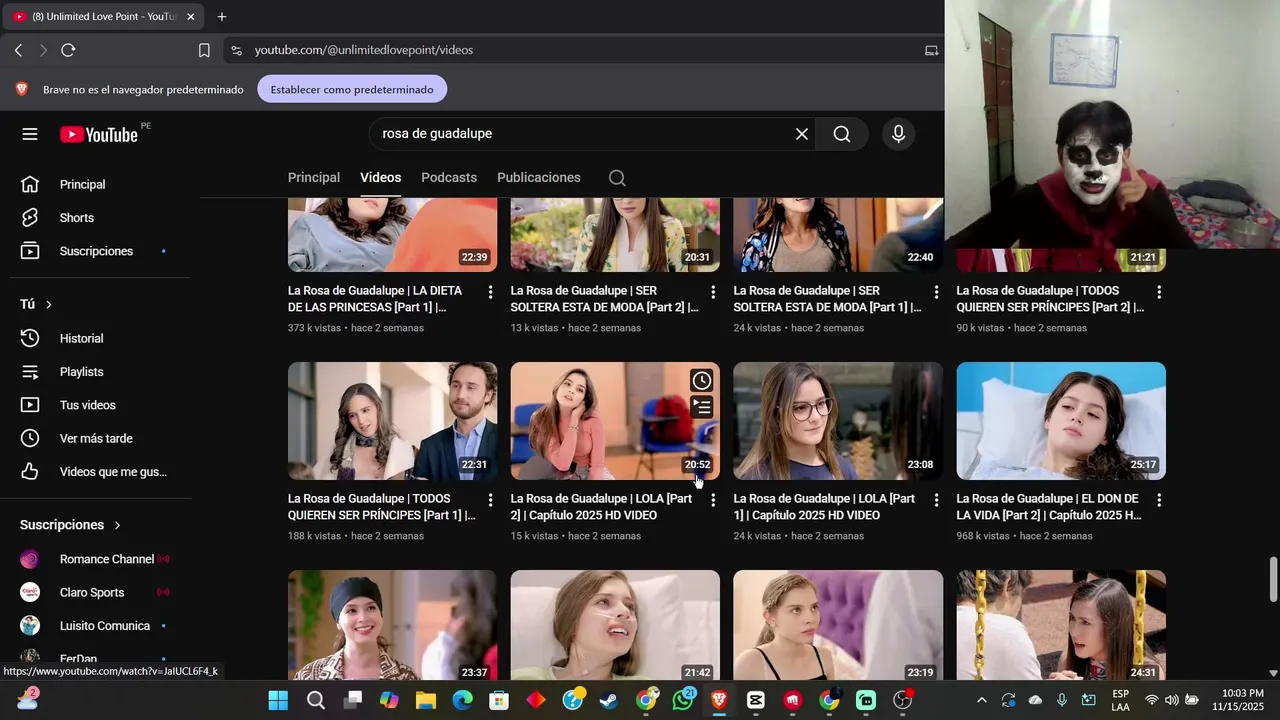The image size is (1280, 720).
Task: Activate voice search microphone
Action: coord(898,134)
